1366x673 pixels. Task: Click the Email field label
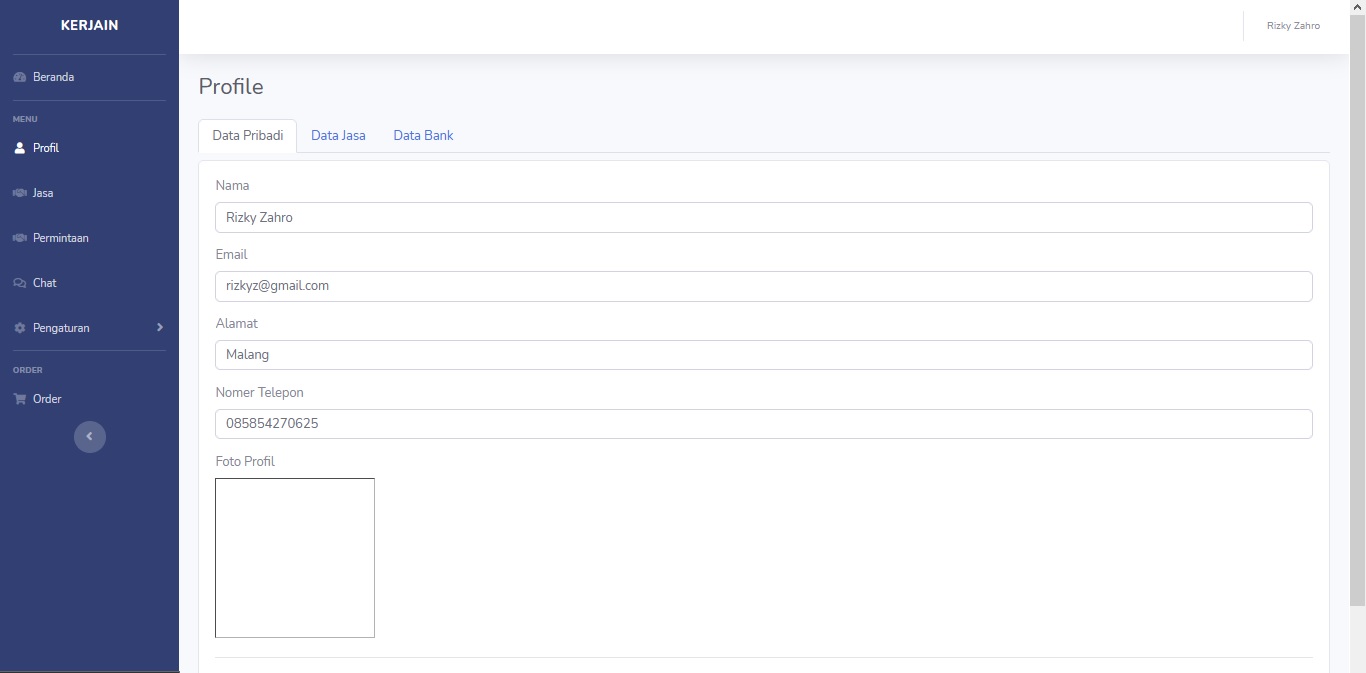point(232,255)
